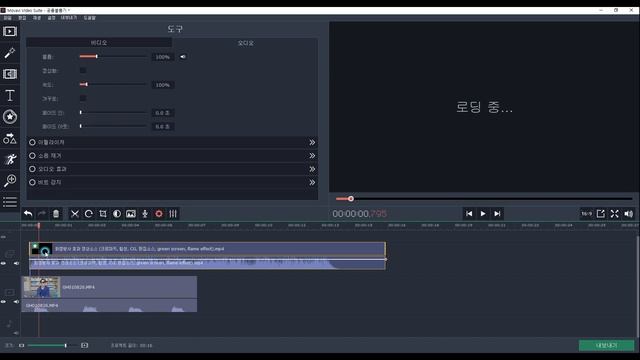Open the transitions panel icon
The width and height of the screenshot is (640, 360).
[x=10, y=74]
